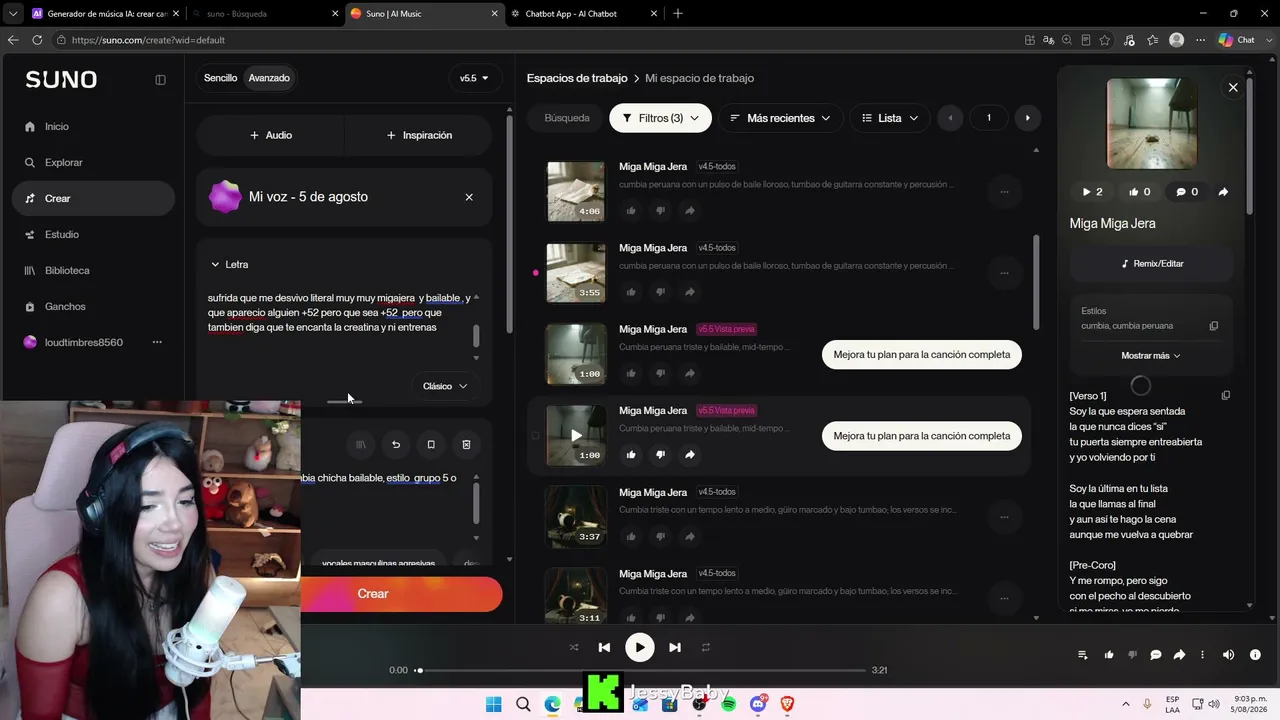Switch to Avanzado mode
Image resolution: width=1280 pixels, height=720 pixels.
point(269,78)
